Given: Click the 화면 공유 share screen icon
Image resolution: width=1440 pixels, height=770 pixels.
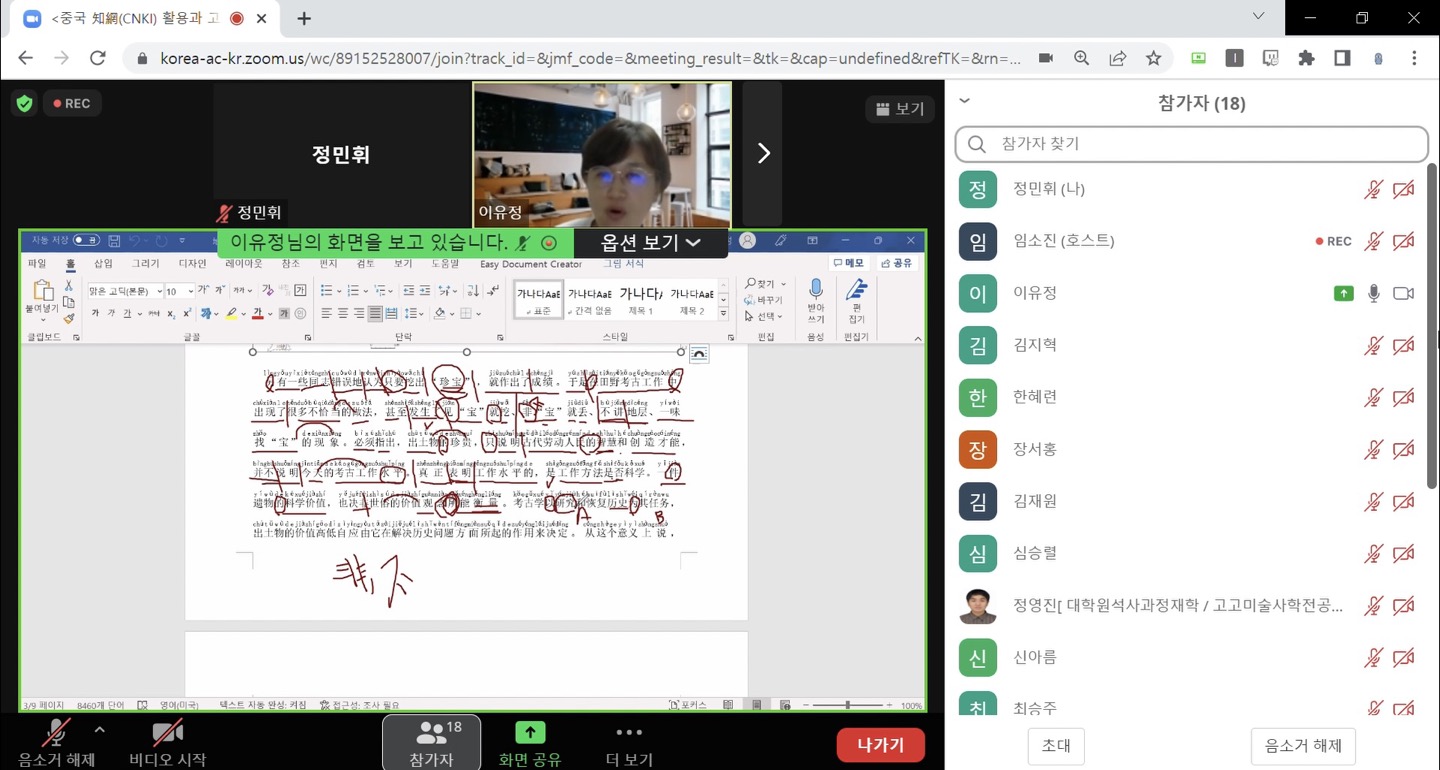Looking at the screenshot, I should point(530,733).
